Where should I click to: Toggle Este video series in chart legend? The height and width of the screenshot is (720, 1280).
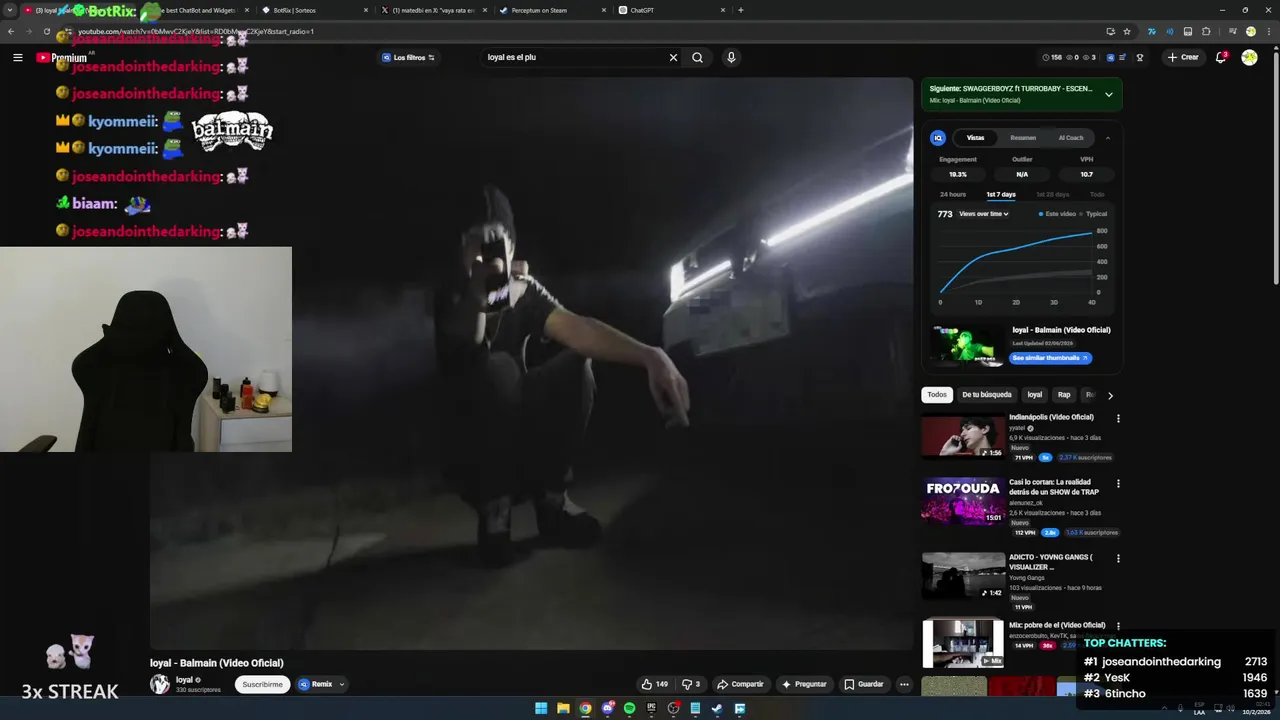(x=1057, y=214)
